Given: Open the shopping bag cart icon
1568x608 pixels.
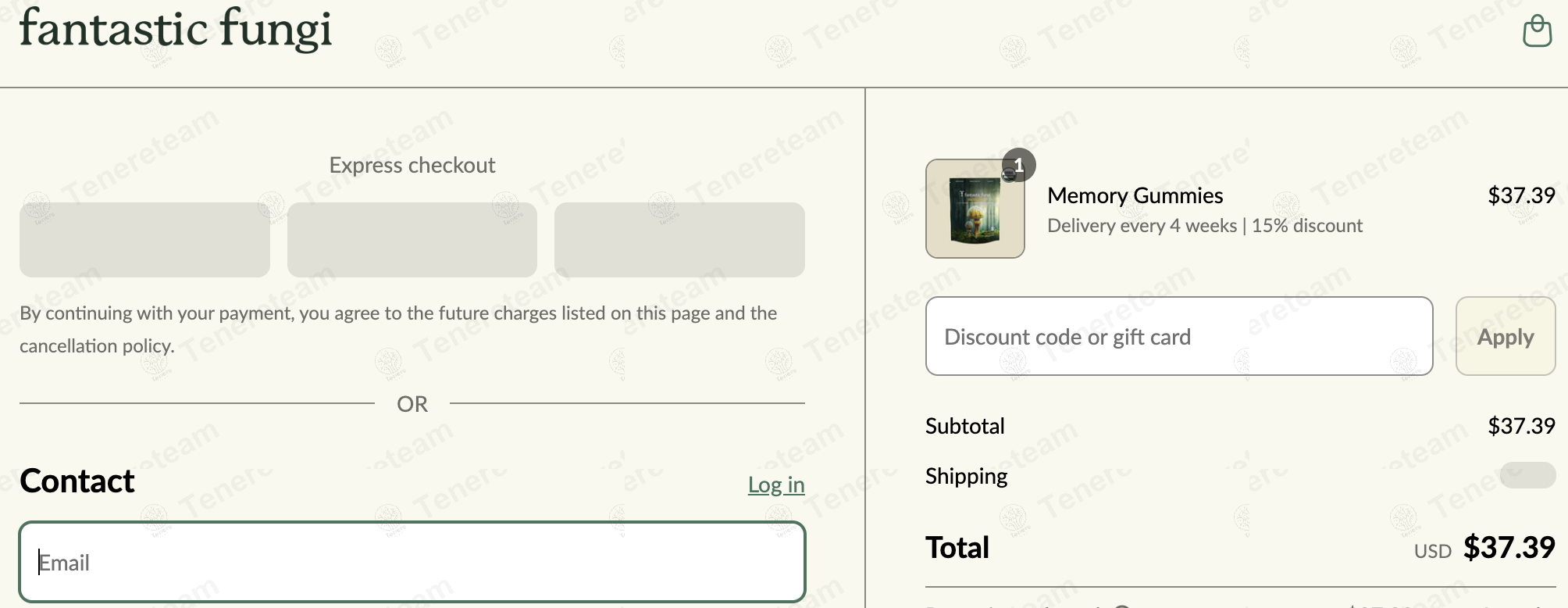Looking at the screenshot, I should tap(1537, 30).
